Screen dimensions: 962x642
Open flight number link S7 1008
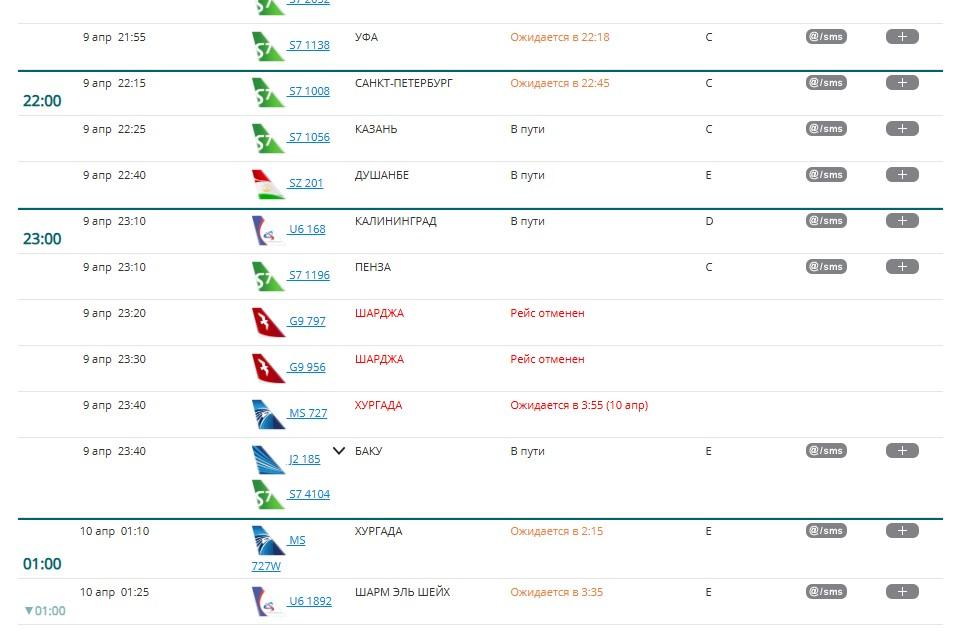click(309, 92)
